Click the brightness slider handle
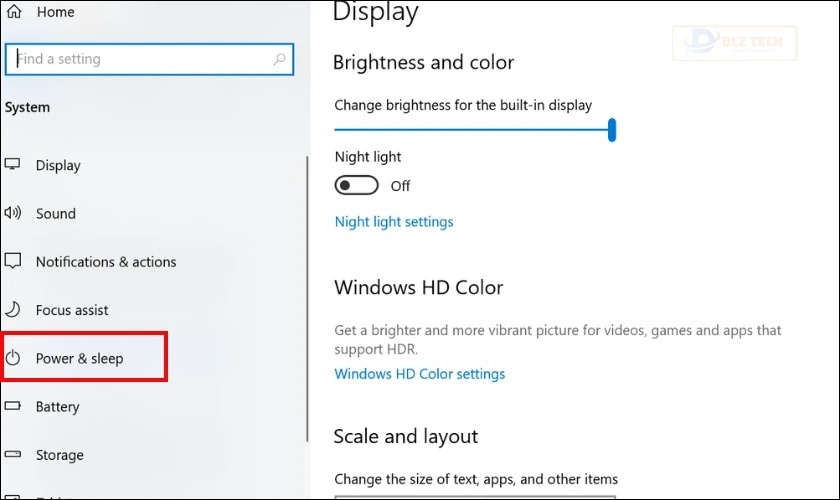The width and height of the screenshot is (840, 500). point(612,129)
